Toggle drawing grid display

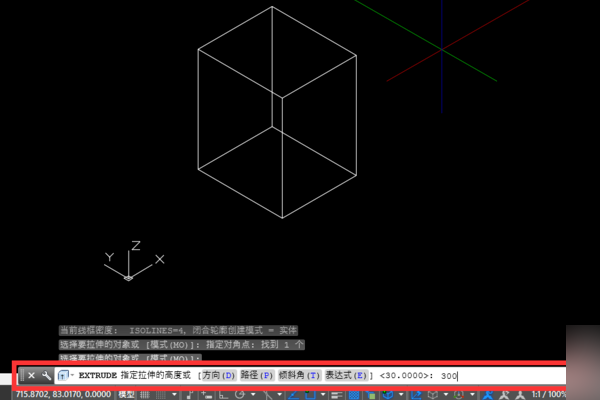click(x=145, y=395)
